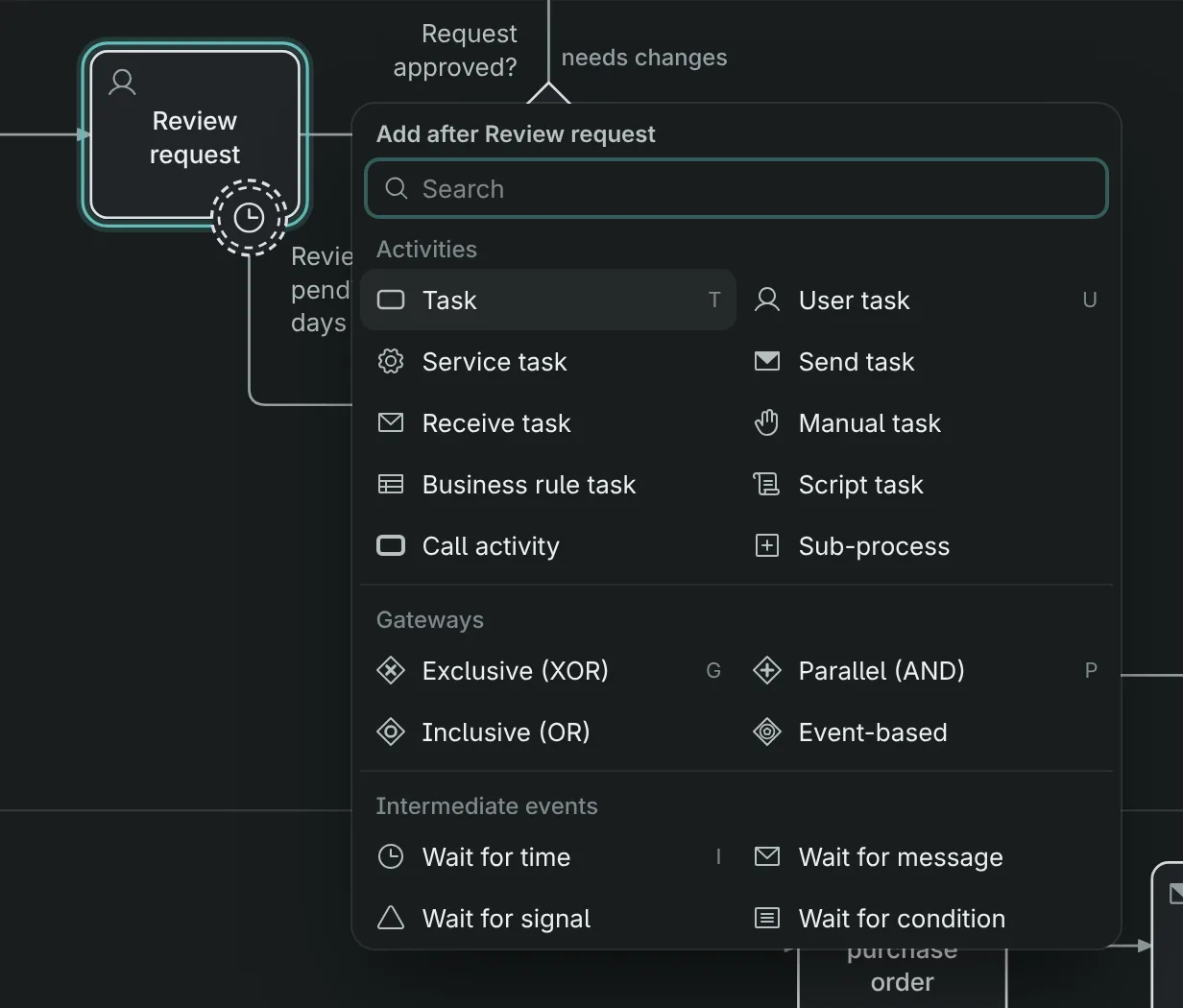The height and width of the screenshot is (1008, 1183).
Task: Click the U shortcut hint beside User task
Action: 1090,300
